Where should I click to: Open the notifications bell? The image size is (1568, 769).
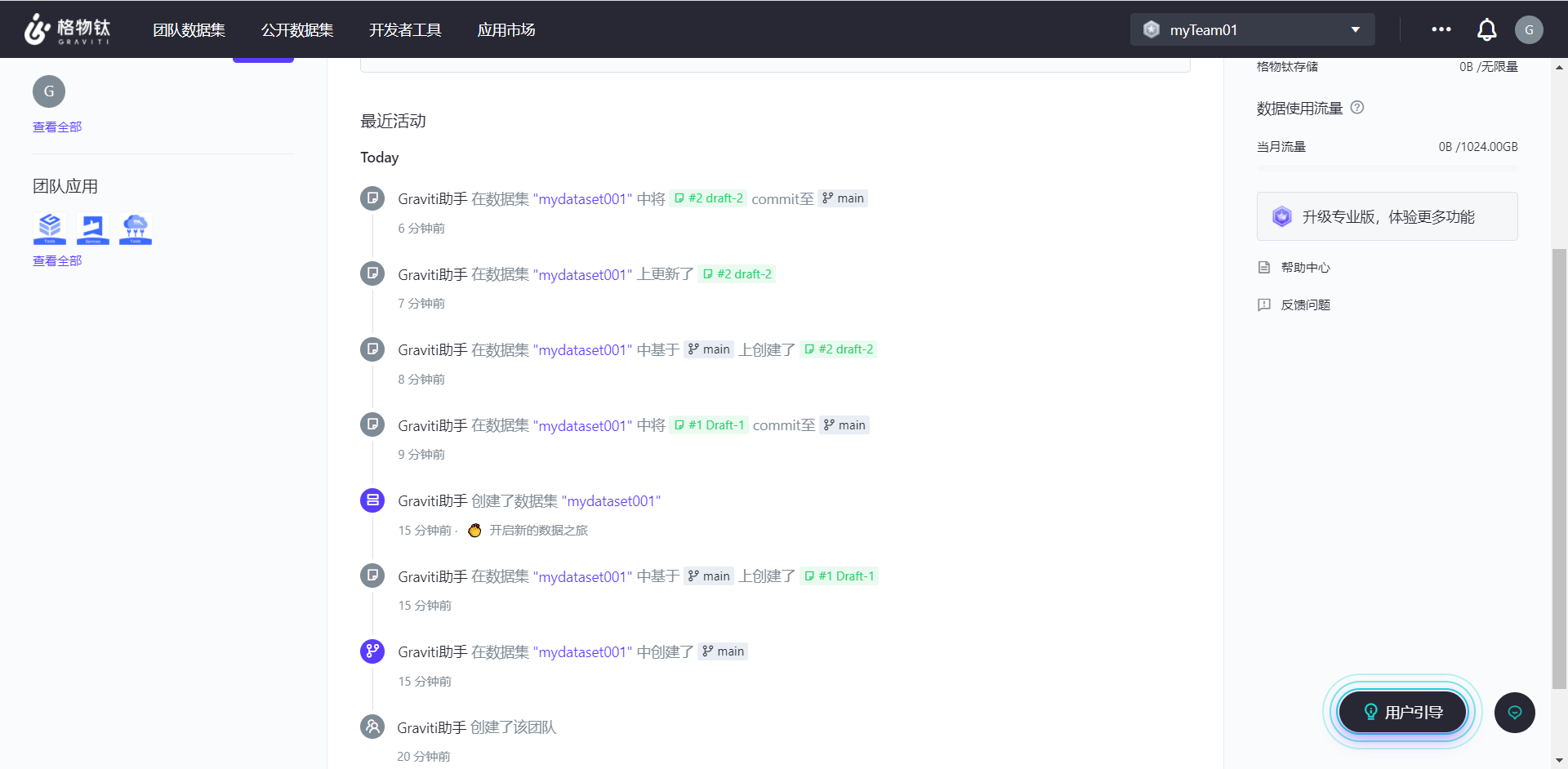[1486, 30]
